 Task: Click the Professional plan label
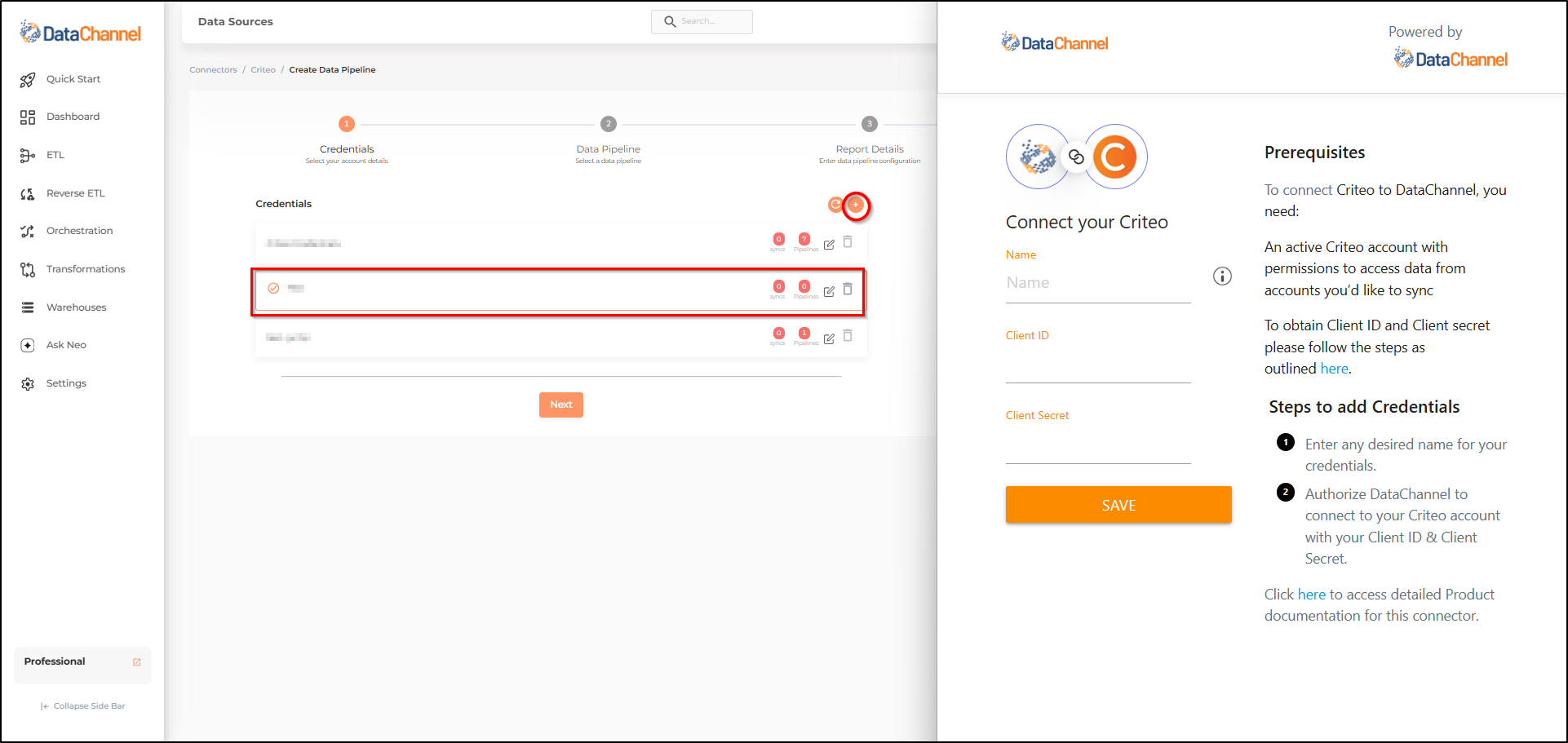pos(55,661)
